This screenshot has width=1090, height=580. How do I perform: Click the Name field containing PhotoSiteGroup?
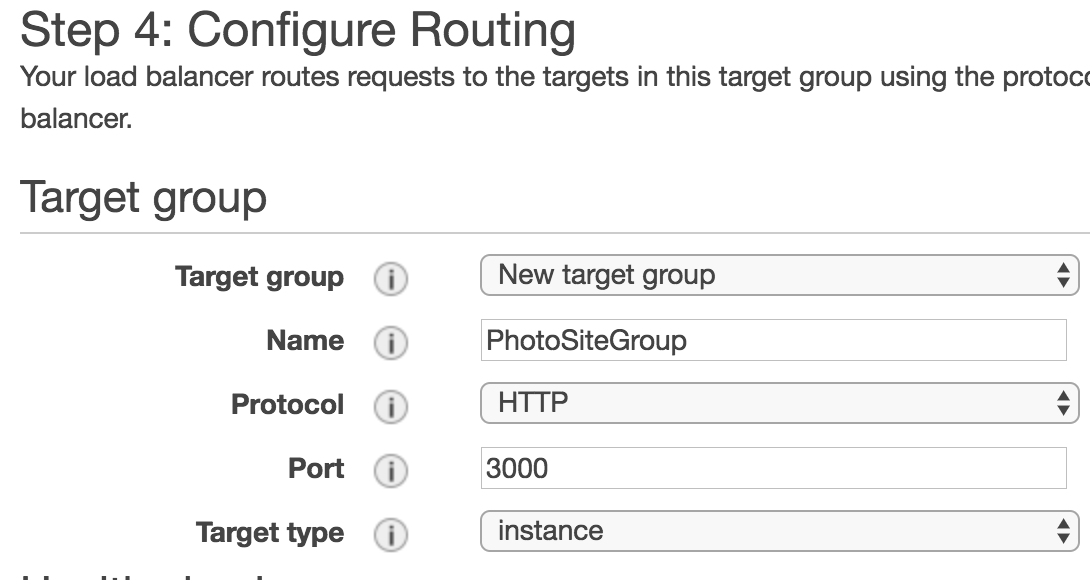tap(773, 340)
